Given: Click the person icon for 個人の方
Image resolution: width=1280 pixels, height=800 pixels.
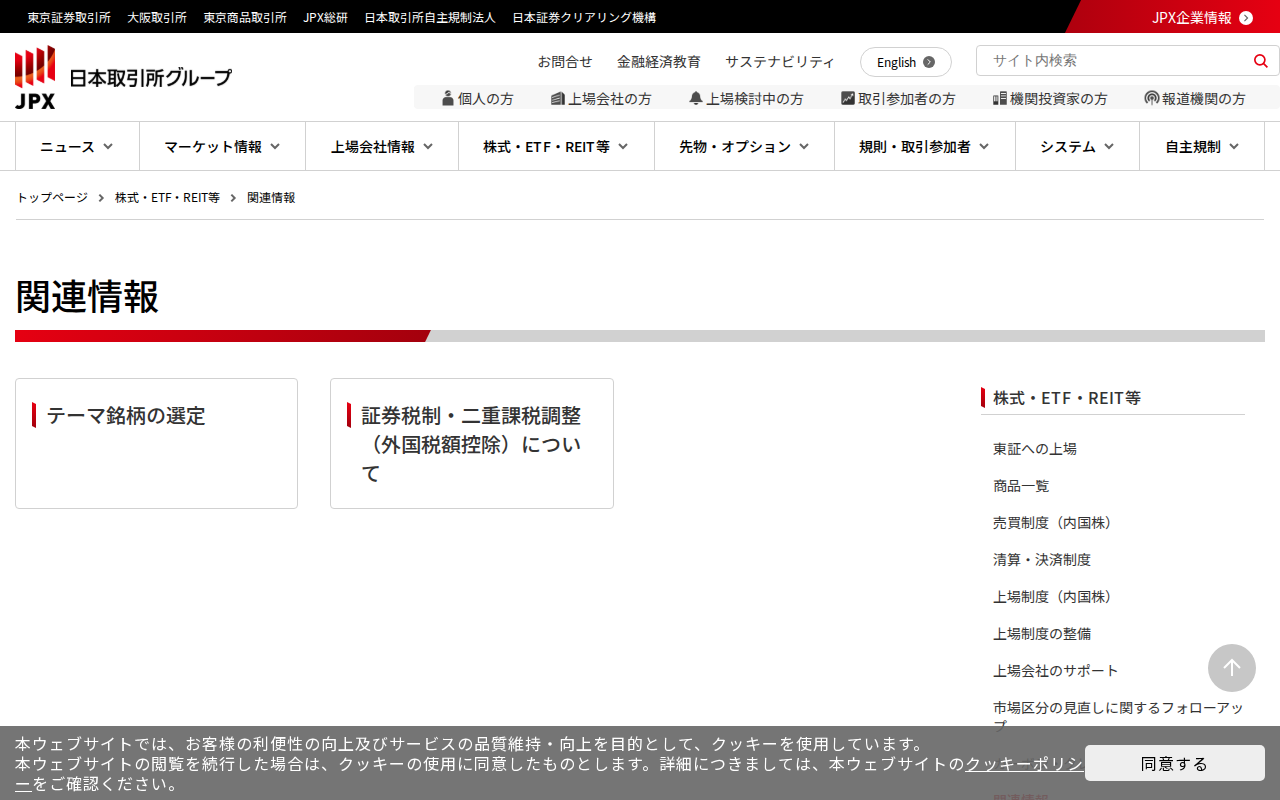Looking at the screenshot, I should point(448,98).
